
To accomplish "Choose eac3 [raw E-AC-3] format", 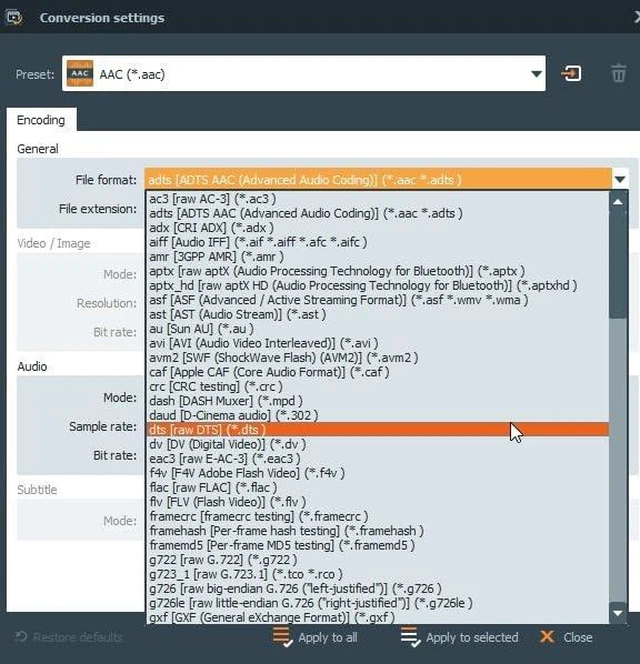I will (x=377, y=458).
